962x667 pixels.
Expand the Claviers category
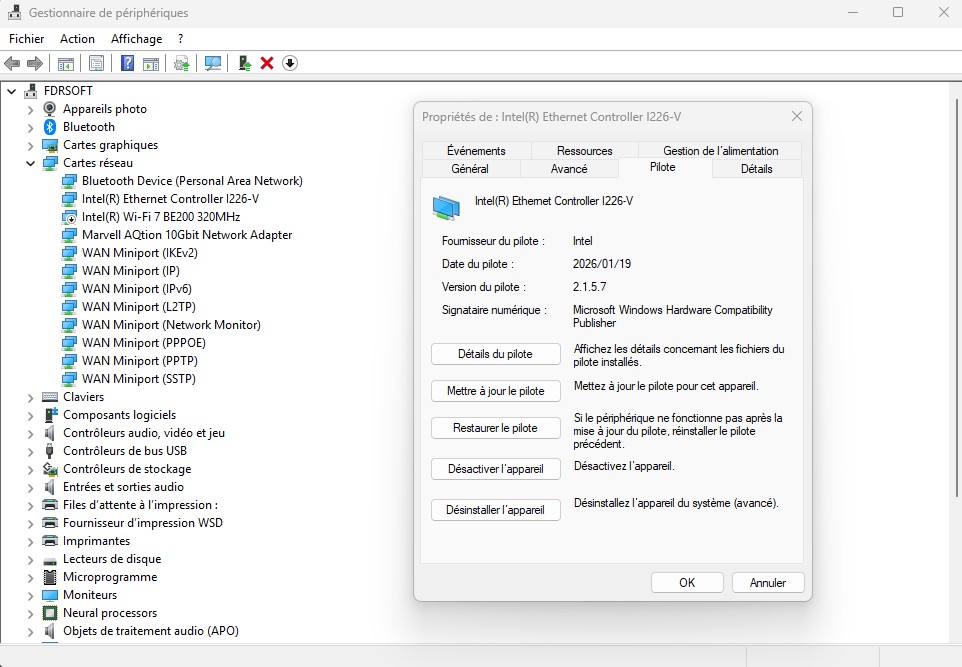(30, 397)
